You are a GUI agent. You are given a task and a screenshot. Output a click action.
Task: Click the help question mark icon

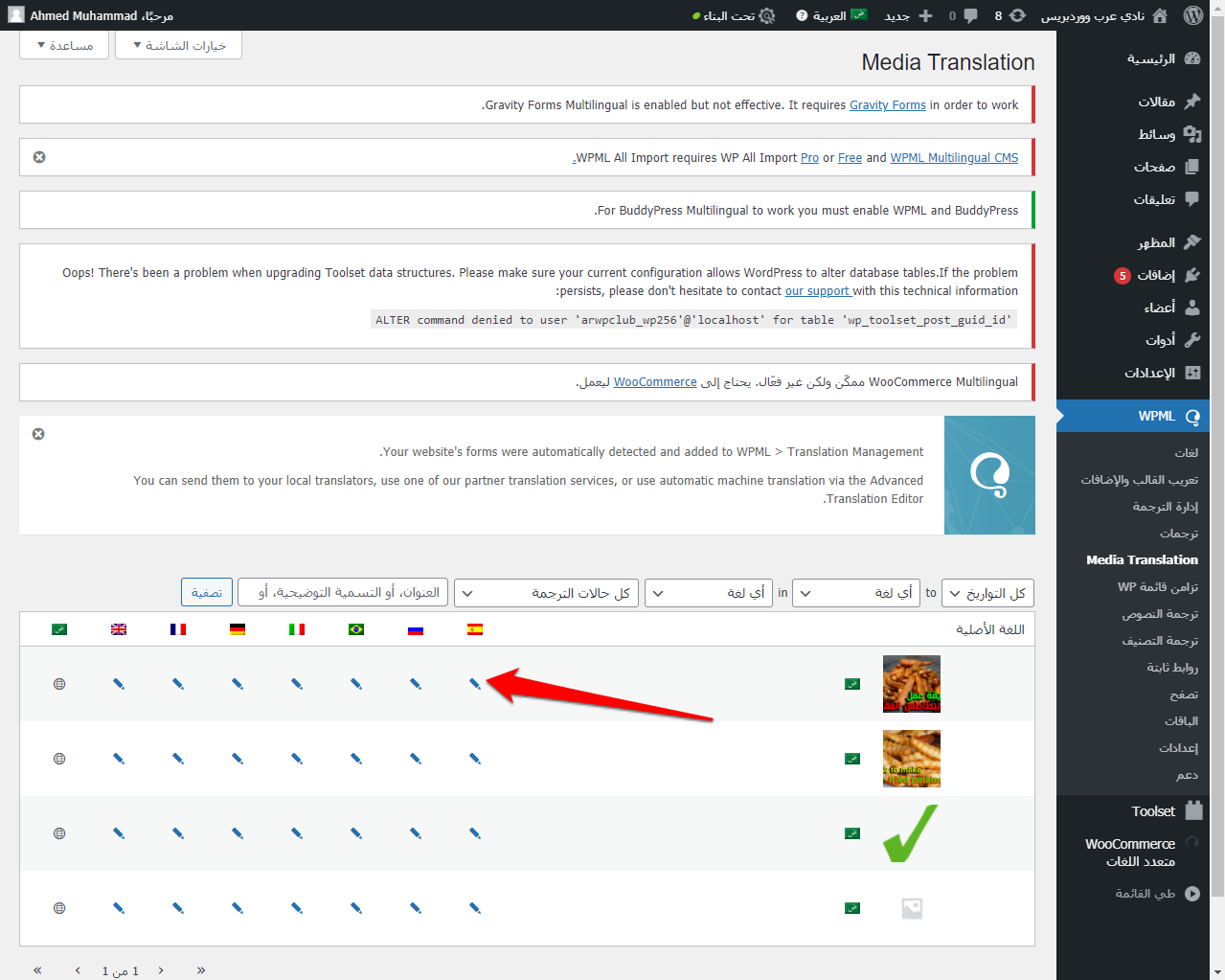click(802, 15)
